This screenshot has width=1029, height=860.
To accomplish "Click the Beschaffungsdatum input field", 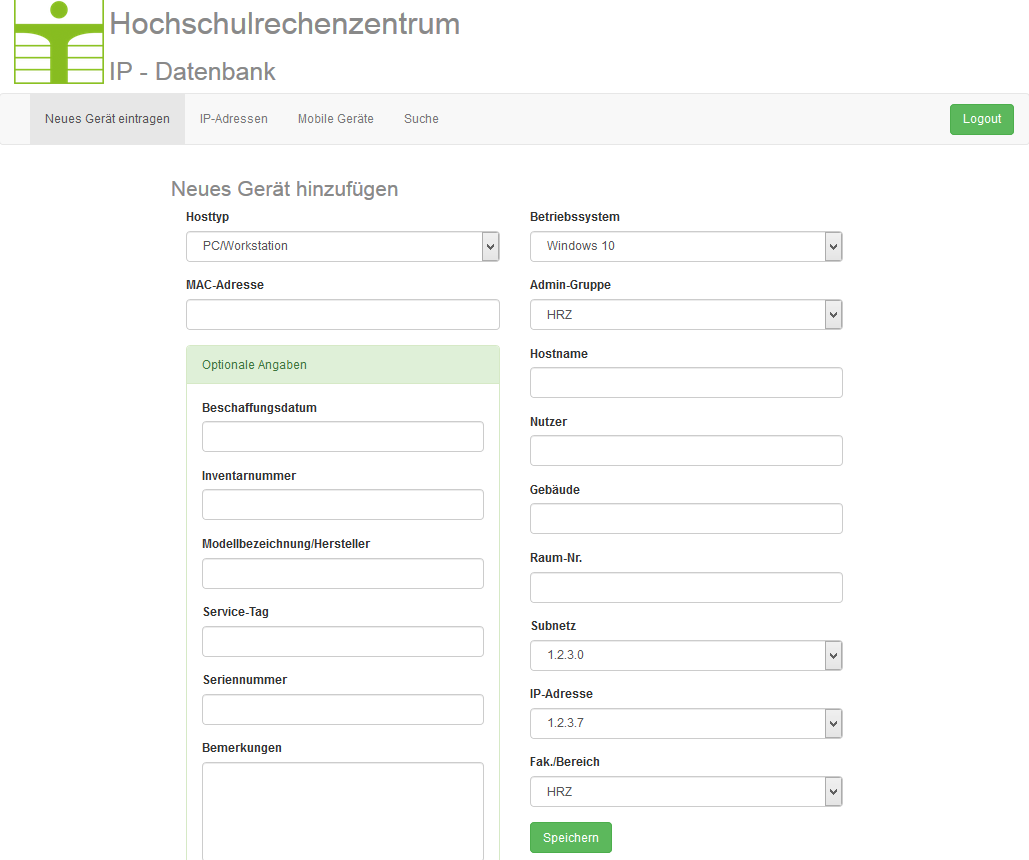I will pos(343,437).
